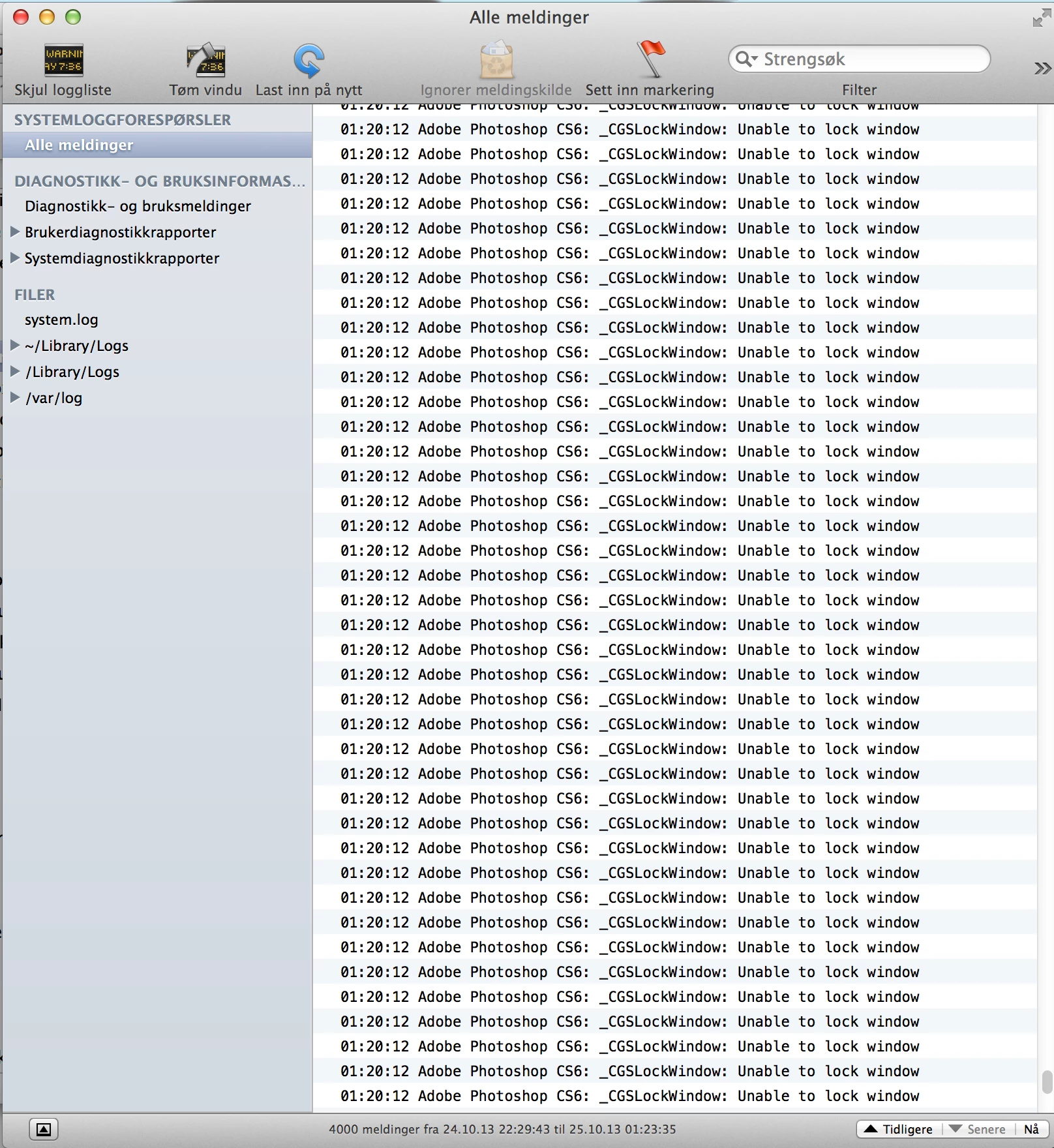Focus the Strengsøk search field
Viewport: 1054px width, 1148px height.
click(x=859, y=59)
